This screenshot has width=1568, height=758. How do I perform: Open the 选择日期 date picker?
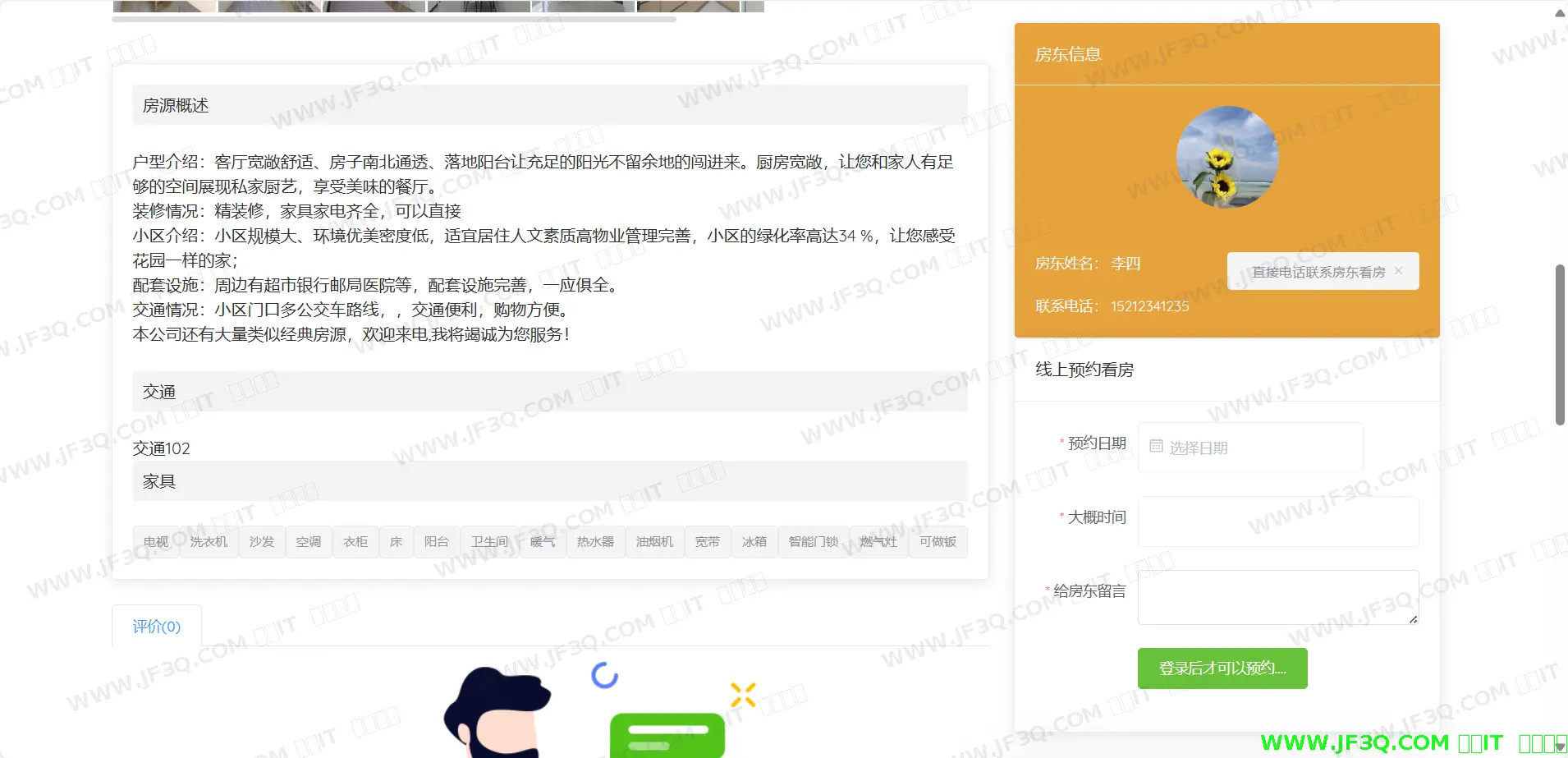(1249, 448)
